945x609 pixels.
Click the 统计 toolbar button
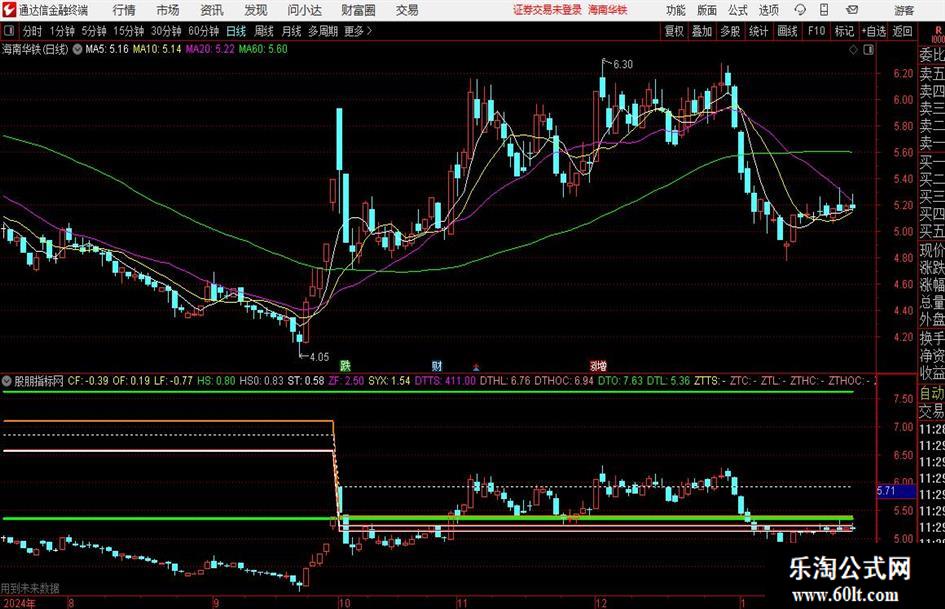[759, 31]
